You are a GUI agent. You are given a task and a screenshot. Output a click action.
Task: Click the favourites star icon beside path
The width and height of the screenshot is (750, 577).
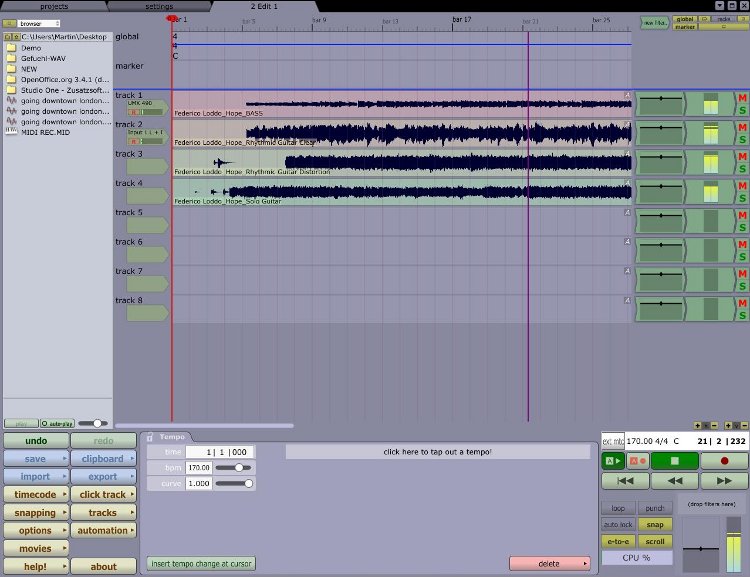16,37
